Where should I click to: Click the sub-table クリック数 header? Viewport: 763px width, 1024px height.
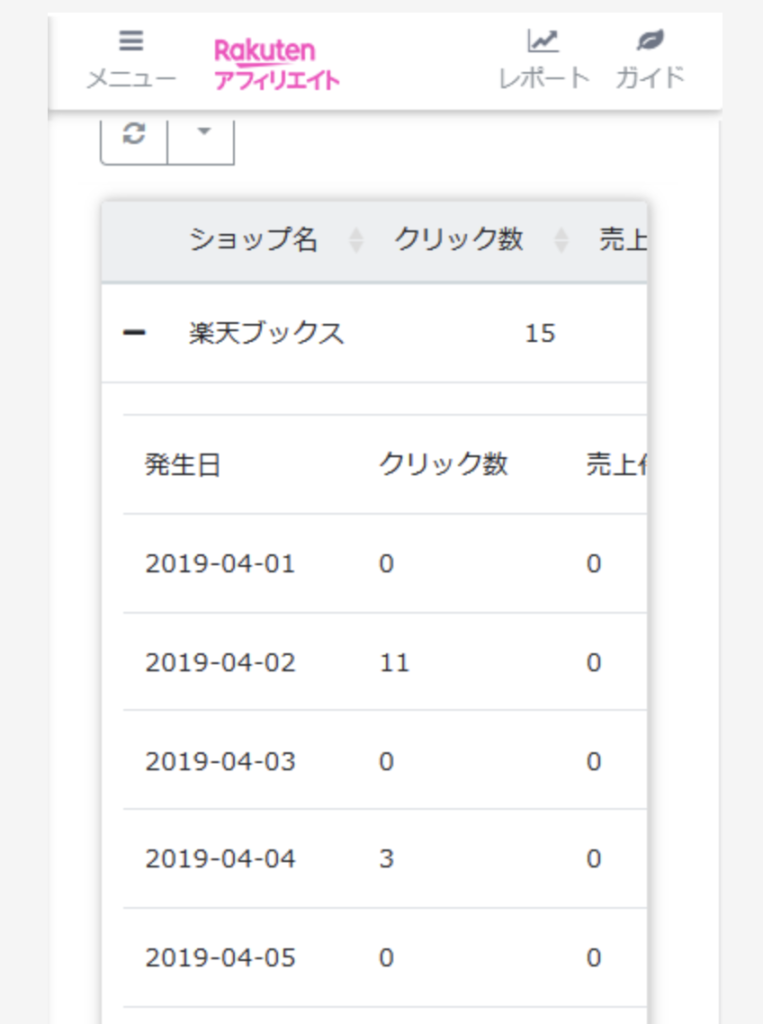[444, 464]
